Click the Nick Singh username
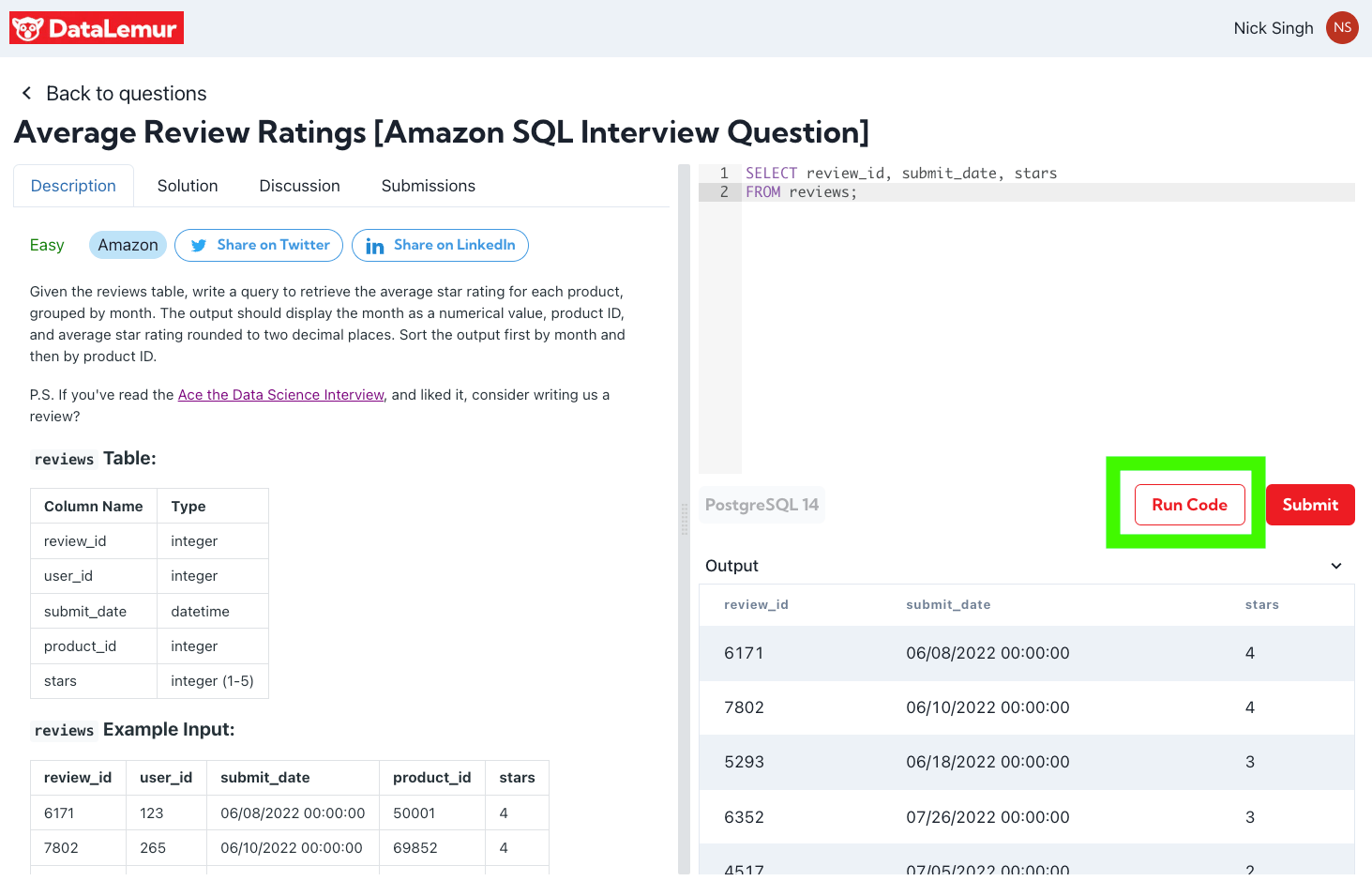 point(1273,28)
